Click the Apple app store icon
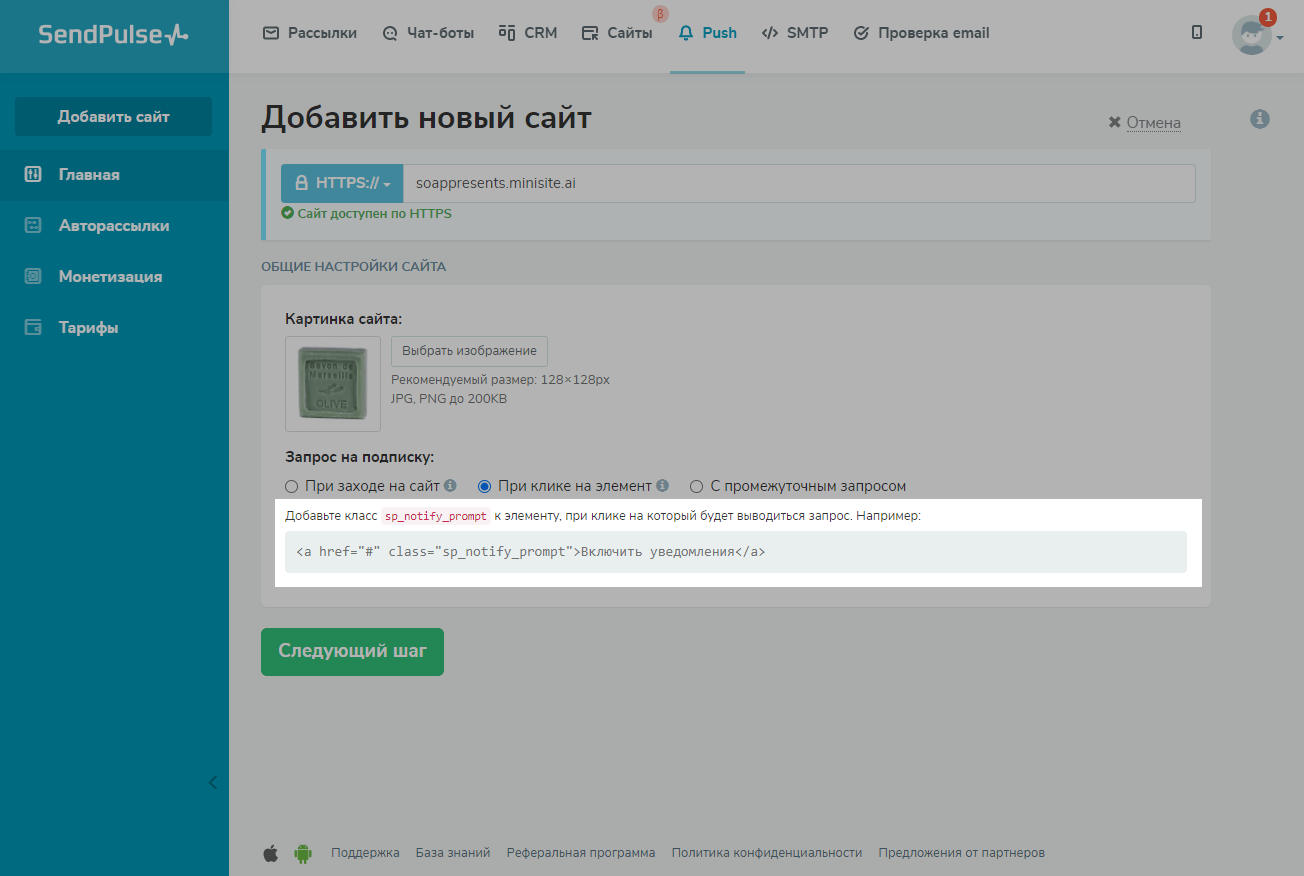Viewport: 1304px width, 876px height. pos(270,853)
